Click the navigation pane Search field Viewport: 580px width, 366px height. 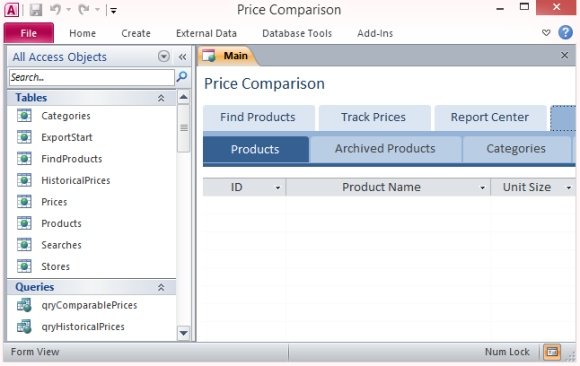click(91, 77)
